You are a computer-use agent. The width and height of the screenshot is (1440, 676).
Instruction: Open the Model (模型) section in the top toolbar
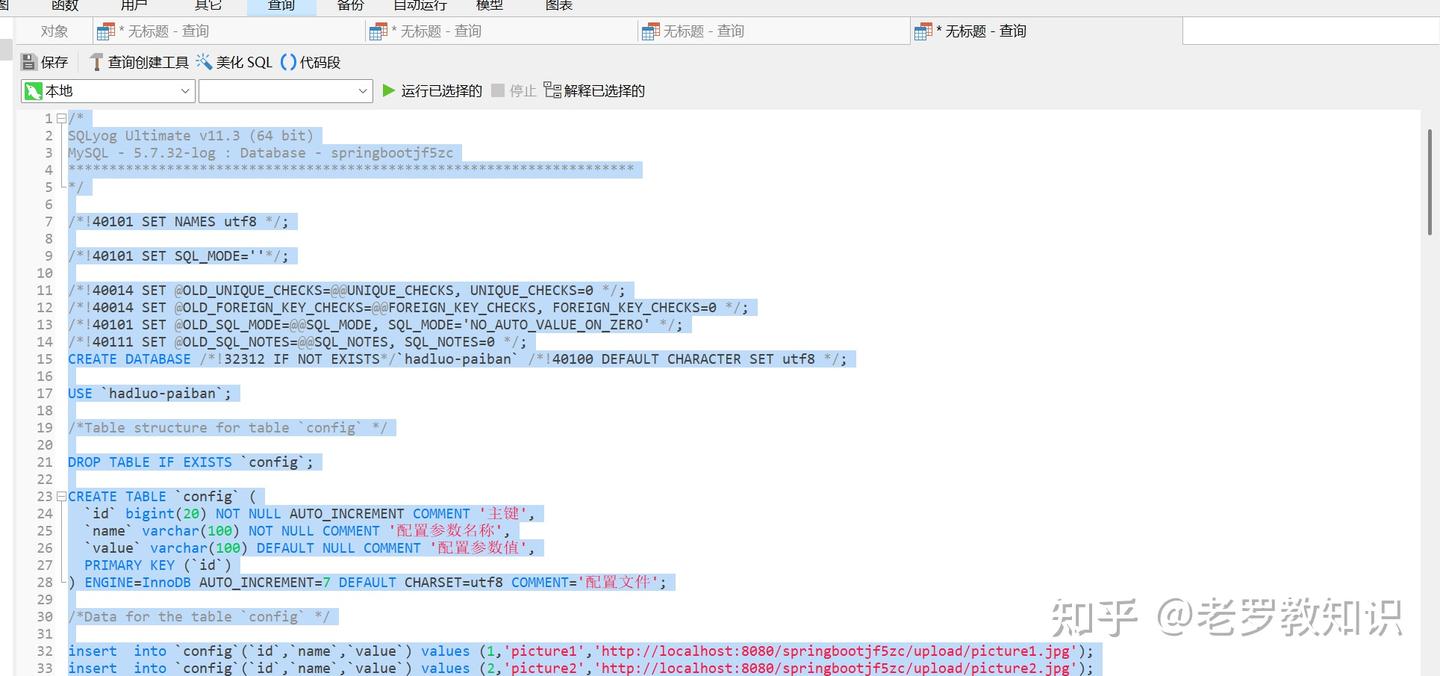click(x=490, y=6)
